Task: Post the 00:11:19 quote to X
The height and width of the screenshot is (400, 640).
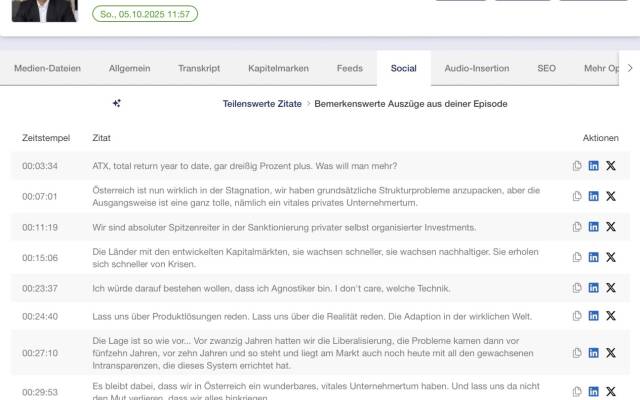Action: click(611, 227)
